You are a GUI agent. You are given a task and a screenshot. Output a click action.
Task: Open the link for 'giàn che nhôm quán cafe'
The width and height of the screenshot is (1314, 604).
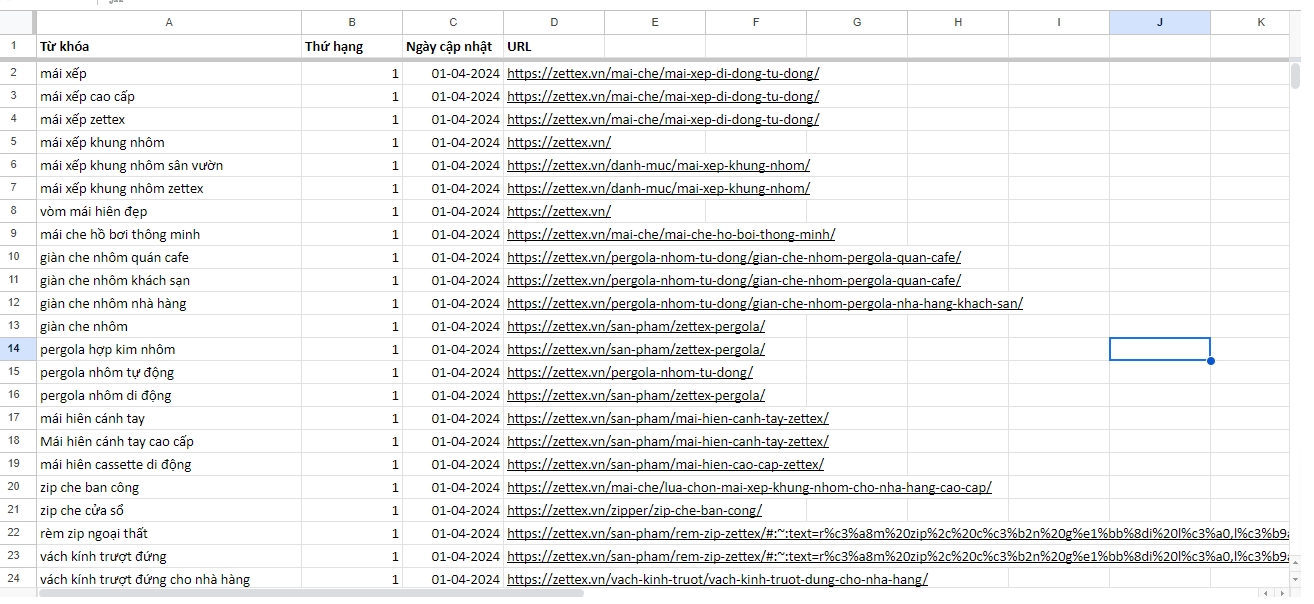tap(734, 257)
